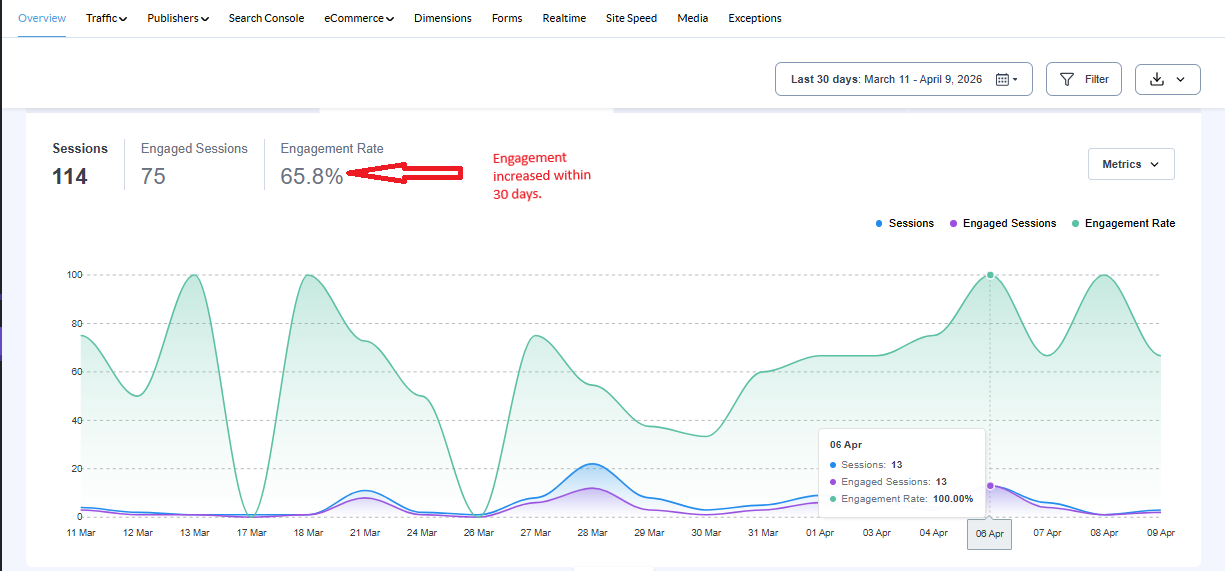Click the purple Engaged Sessions data point
This screenshot has height=571, width=1225.
click(x=990, y=485)
